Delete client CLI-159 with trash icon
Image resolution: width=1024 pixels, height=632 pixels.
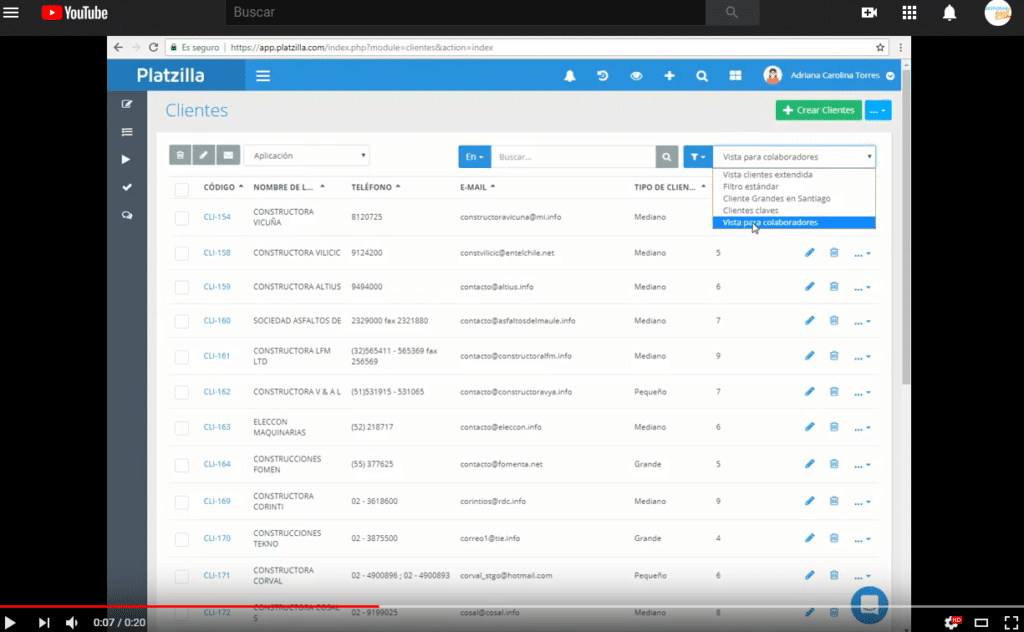[x=834, y=286]
